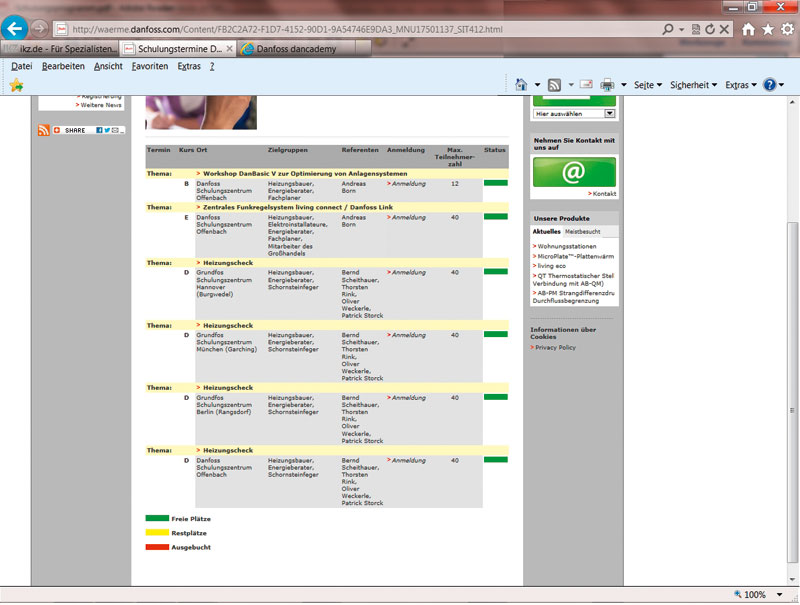800x605 pixels.
Task: Open the Sicherheit dropdown menu
Action: 693,85
